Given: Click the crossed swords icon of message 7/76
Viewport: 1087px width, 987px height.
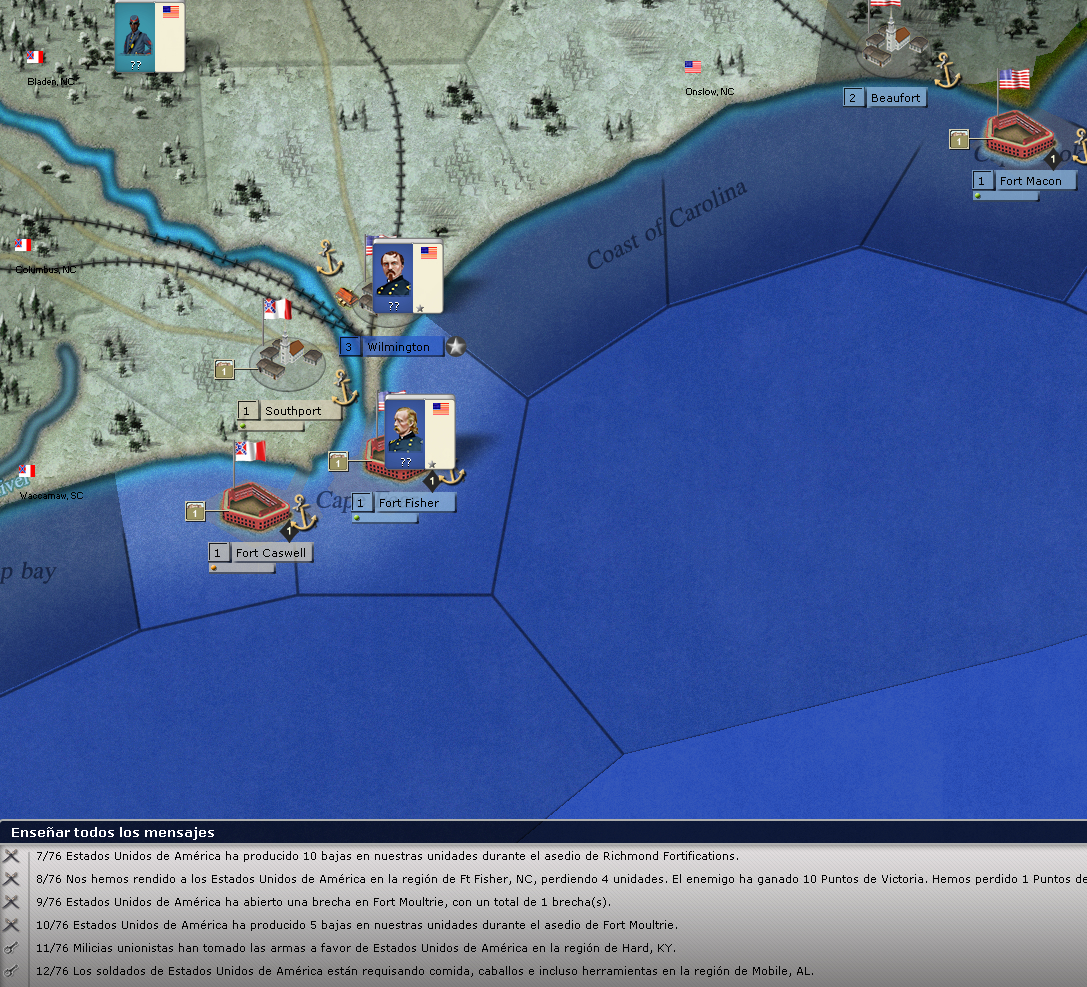Looking at the screenshot, I should point(11,856).
